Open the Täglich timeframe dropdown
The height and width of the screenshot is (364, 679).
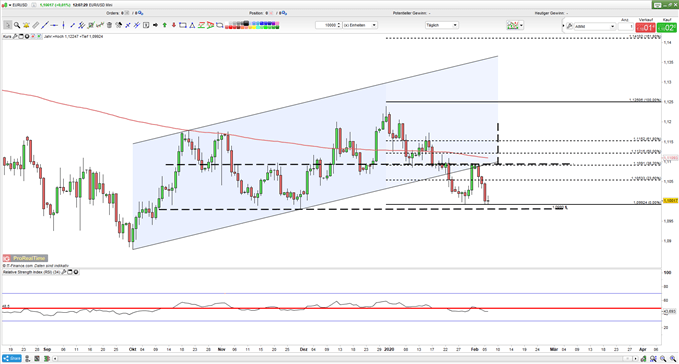(441, 25)
